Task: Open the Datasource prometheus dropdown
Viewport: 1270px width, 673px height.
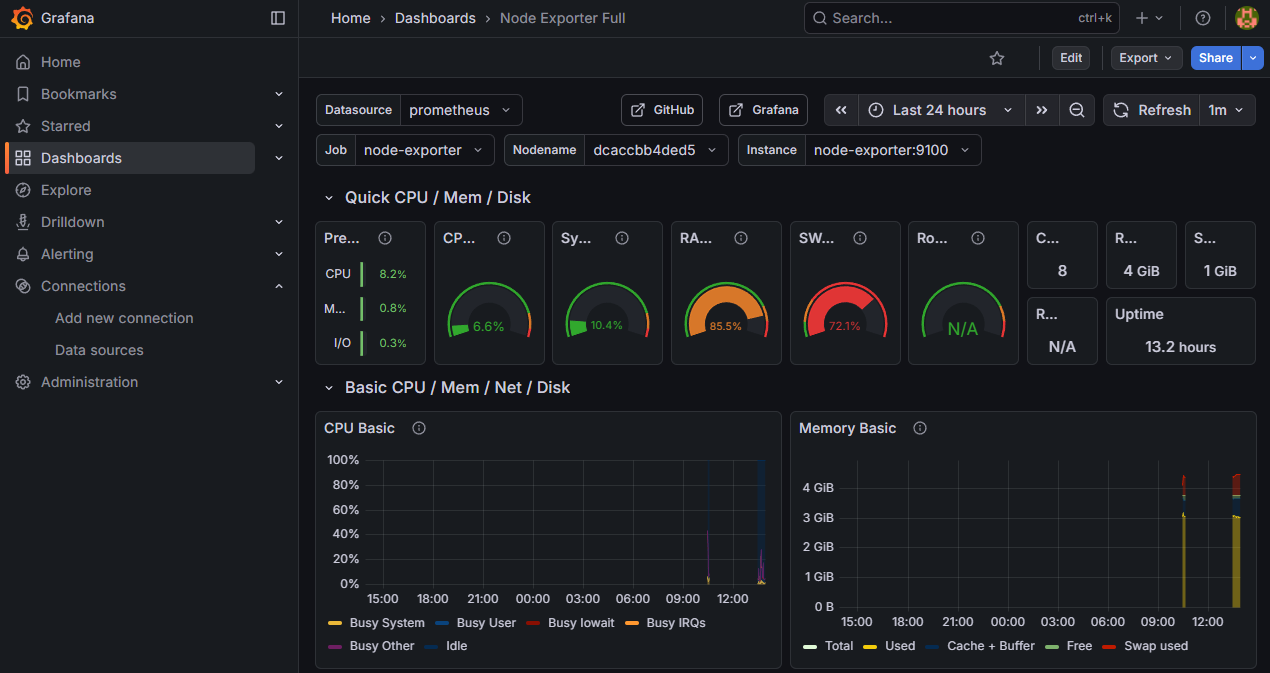Action: tap(460, 110)
